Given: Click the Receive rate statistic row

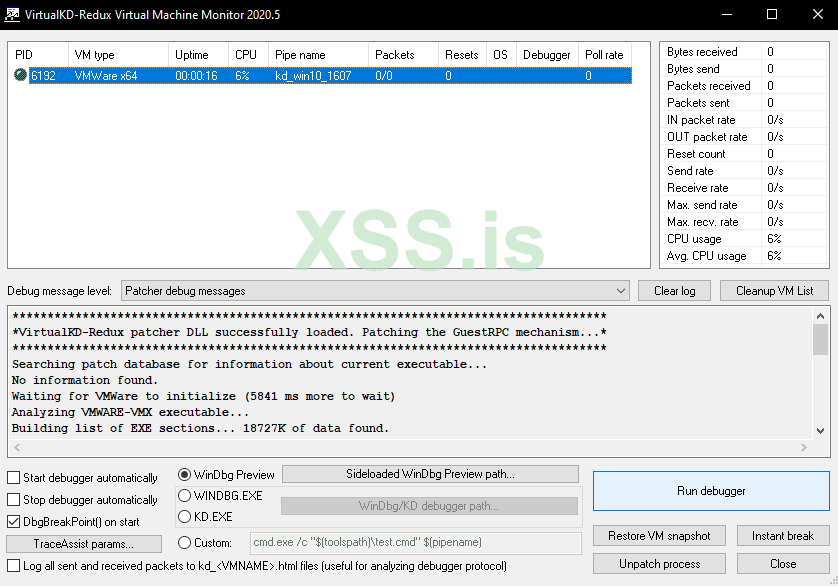Looking at the screenshot, I should click(744, 188).
